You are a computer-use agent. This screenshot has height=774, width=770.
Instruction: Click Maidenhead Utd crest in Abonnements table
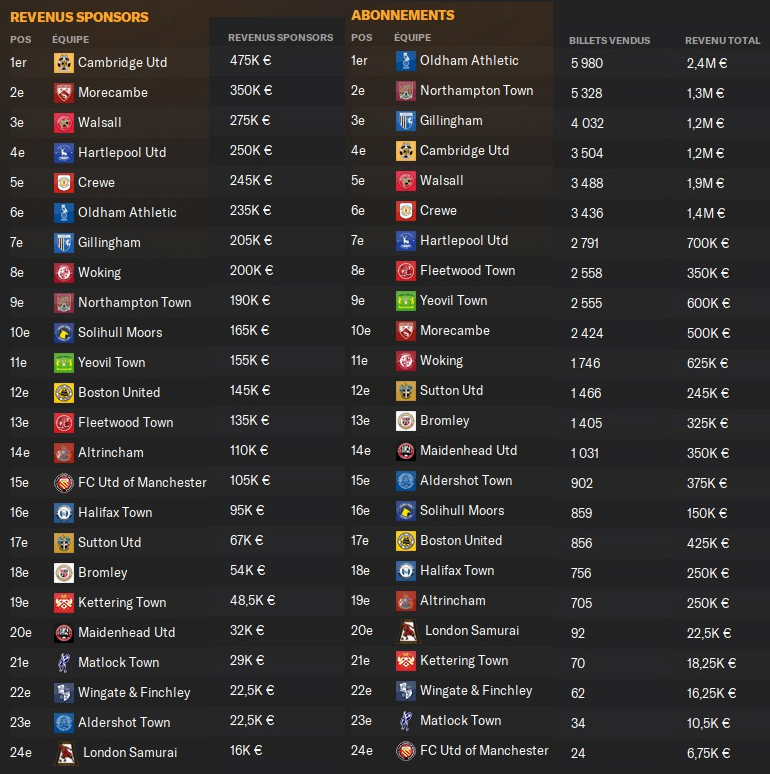click(x=406, y=451)
